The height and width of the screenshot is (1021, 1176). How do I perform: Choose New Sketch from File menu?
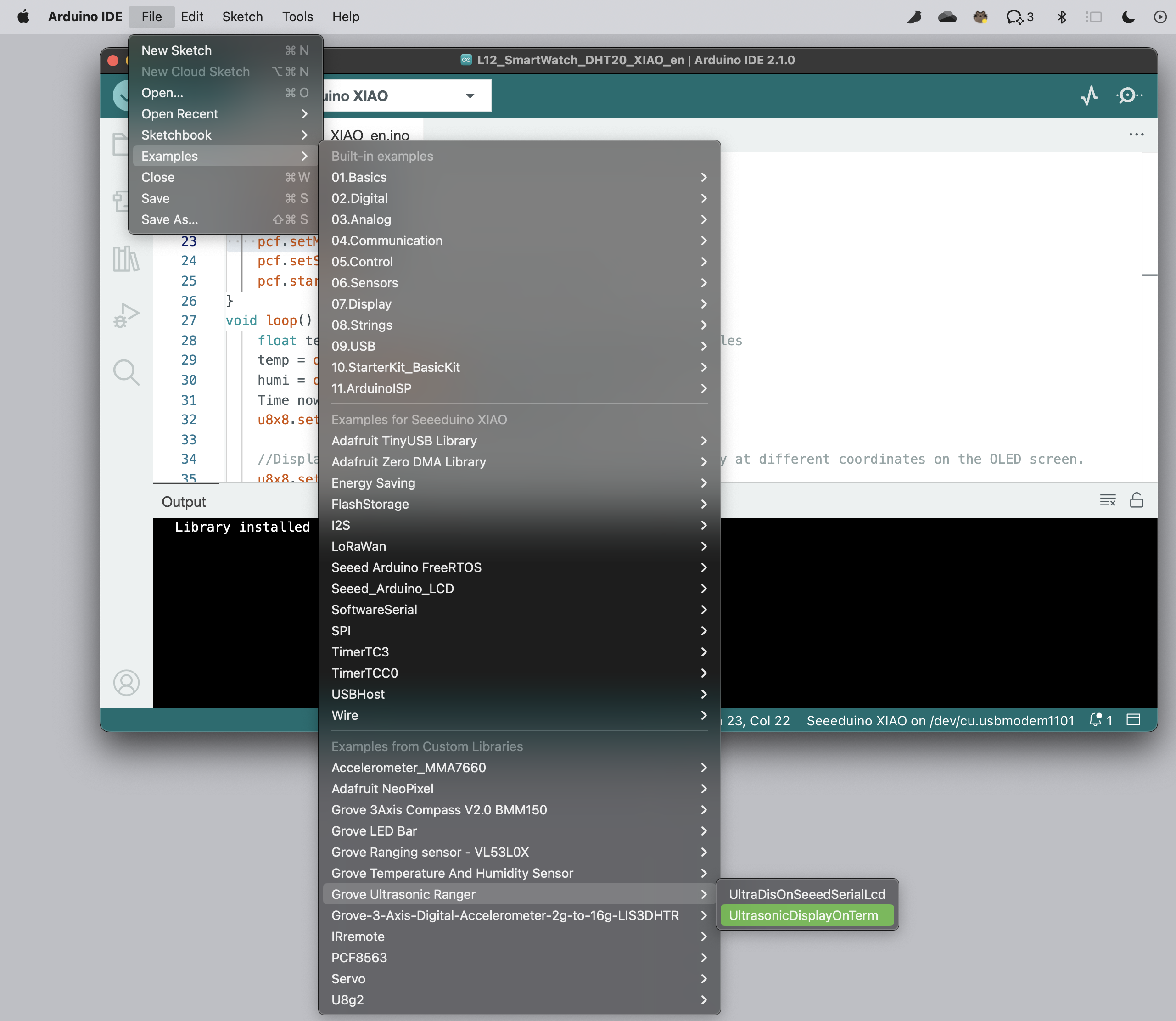tap(226, 50)
